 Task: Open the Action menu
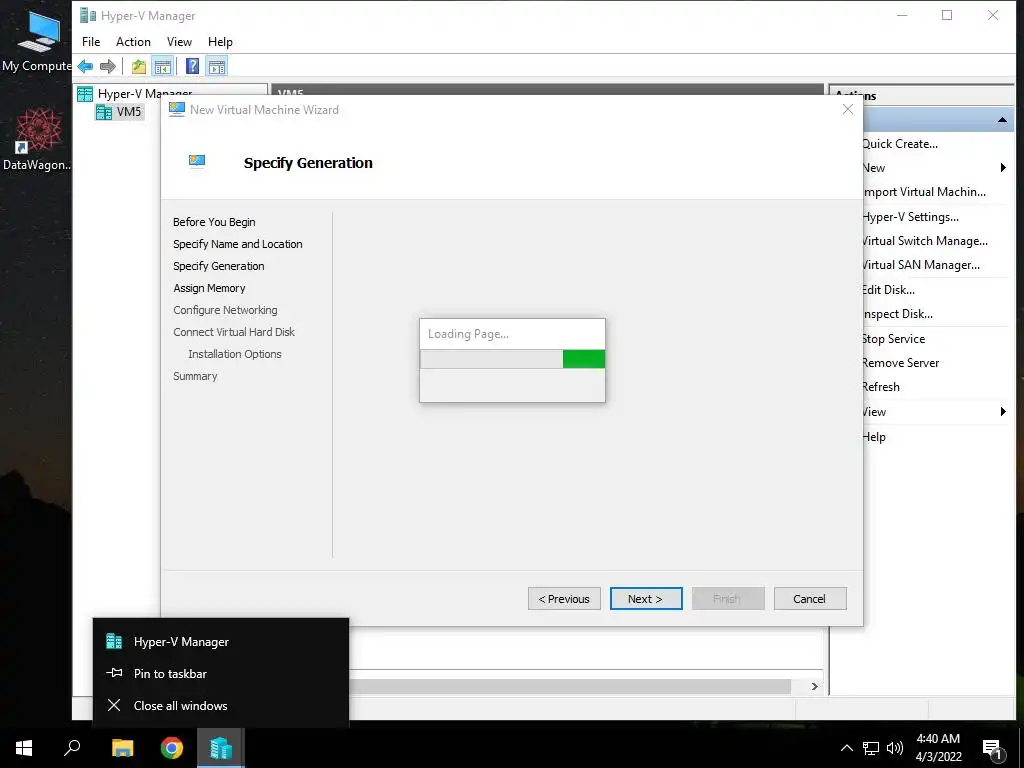[133, 42]
